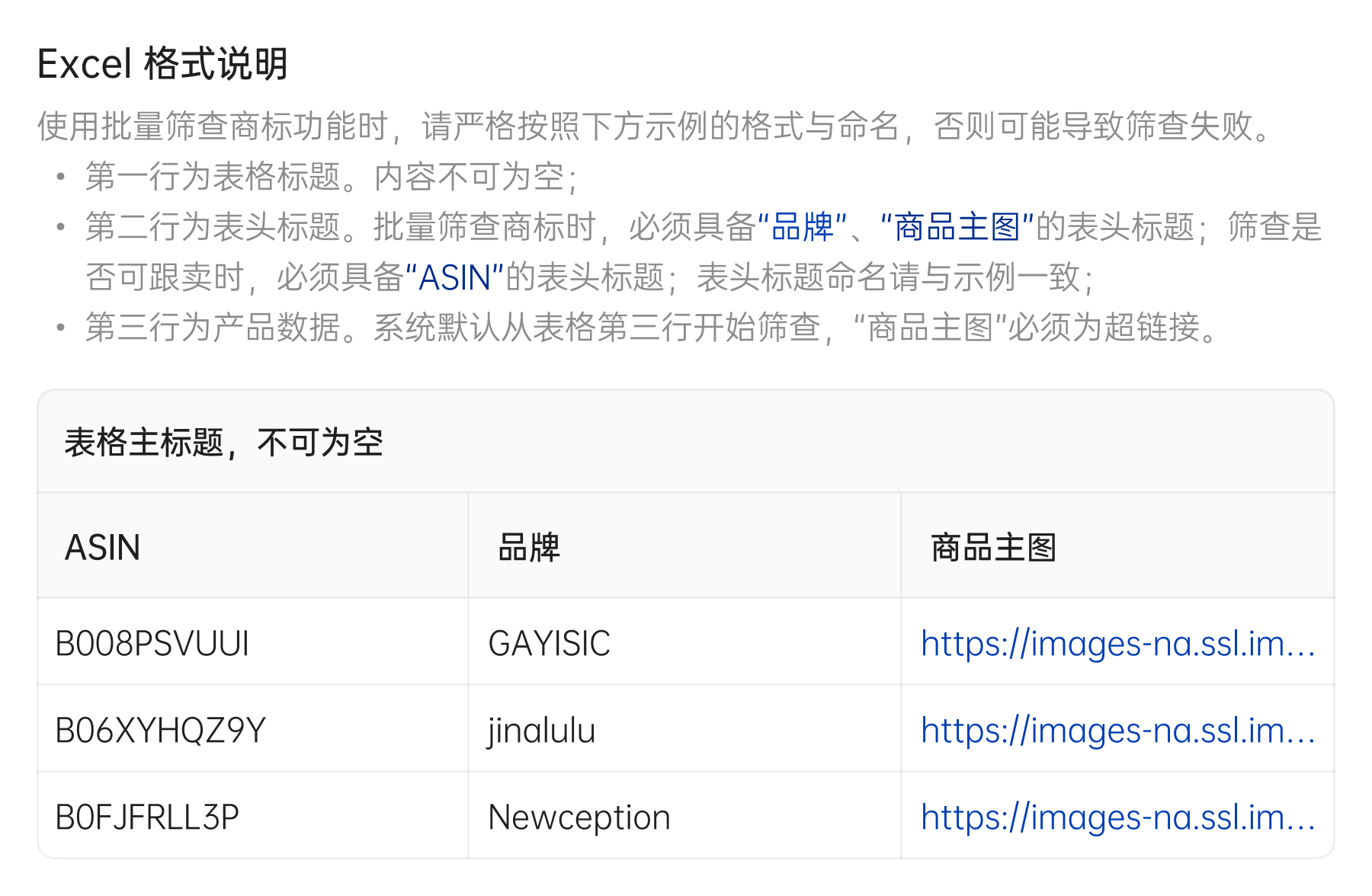Click the 商品主图 column header cell
This screenshot has height=896, width=1372.
click(992, 548)
